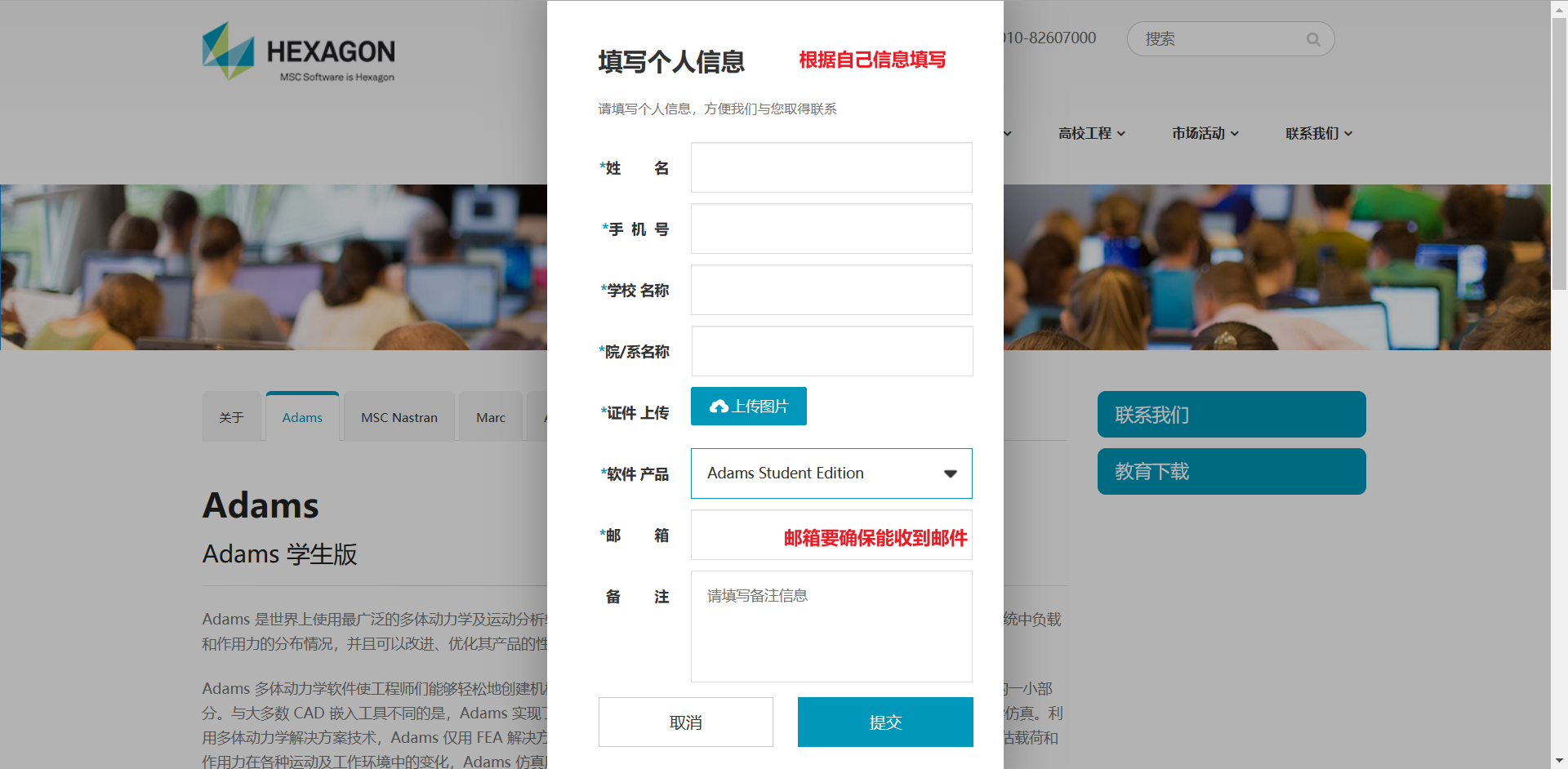
Task: Expand the 高校工程 menu
Action: (x=1091, y=133)
